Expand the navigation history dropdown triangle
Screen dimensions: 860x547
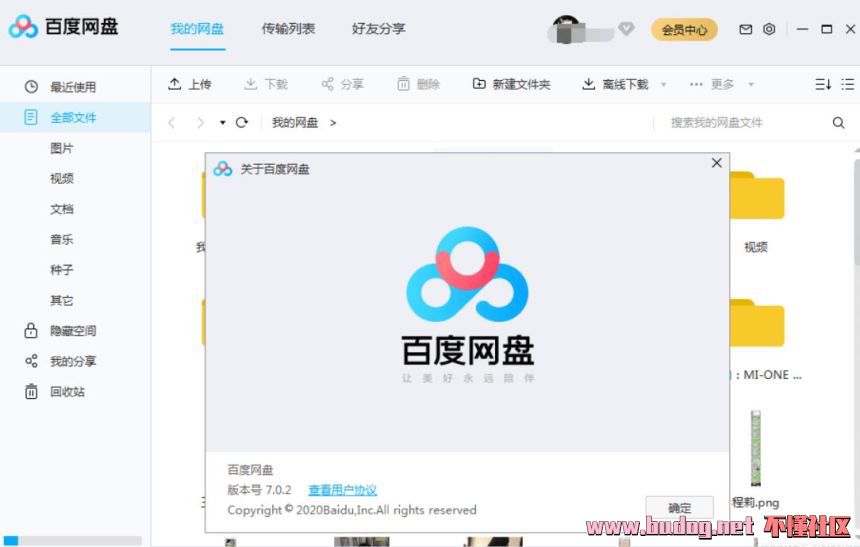pos(222,122)
